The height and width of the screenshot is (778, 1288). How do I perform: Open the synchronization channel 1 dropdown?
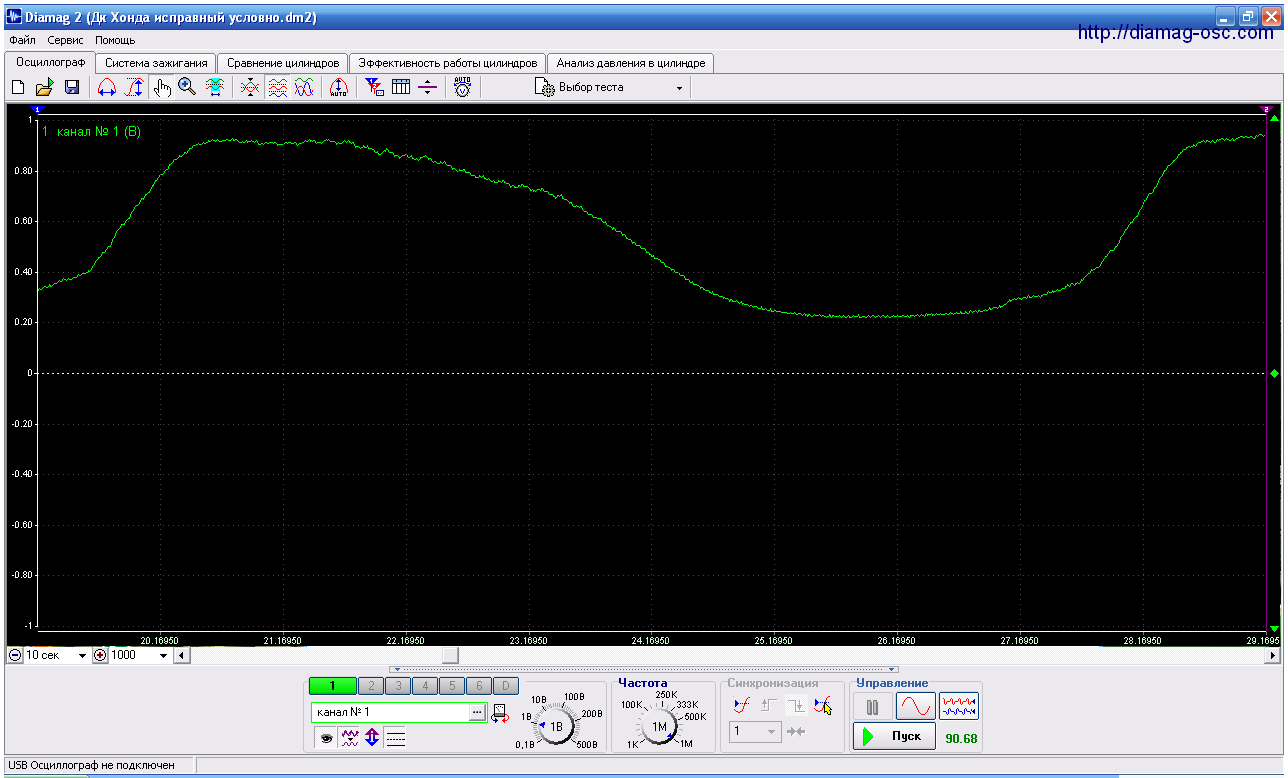click(754, 732)
